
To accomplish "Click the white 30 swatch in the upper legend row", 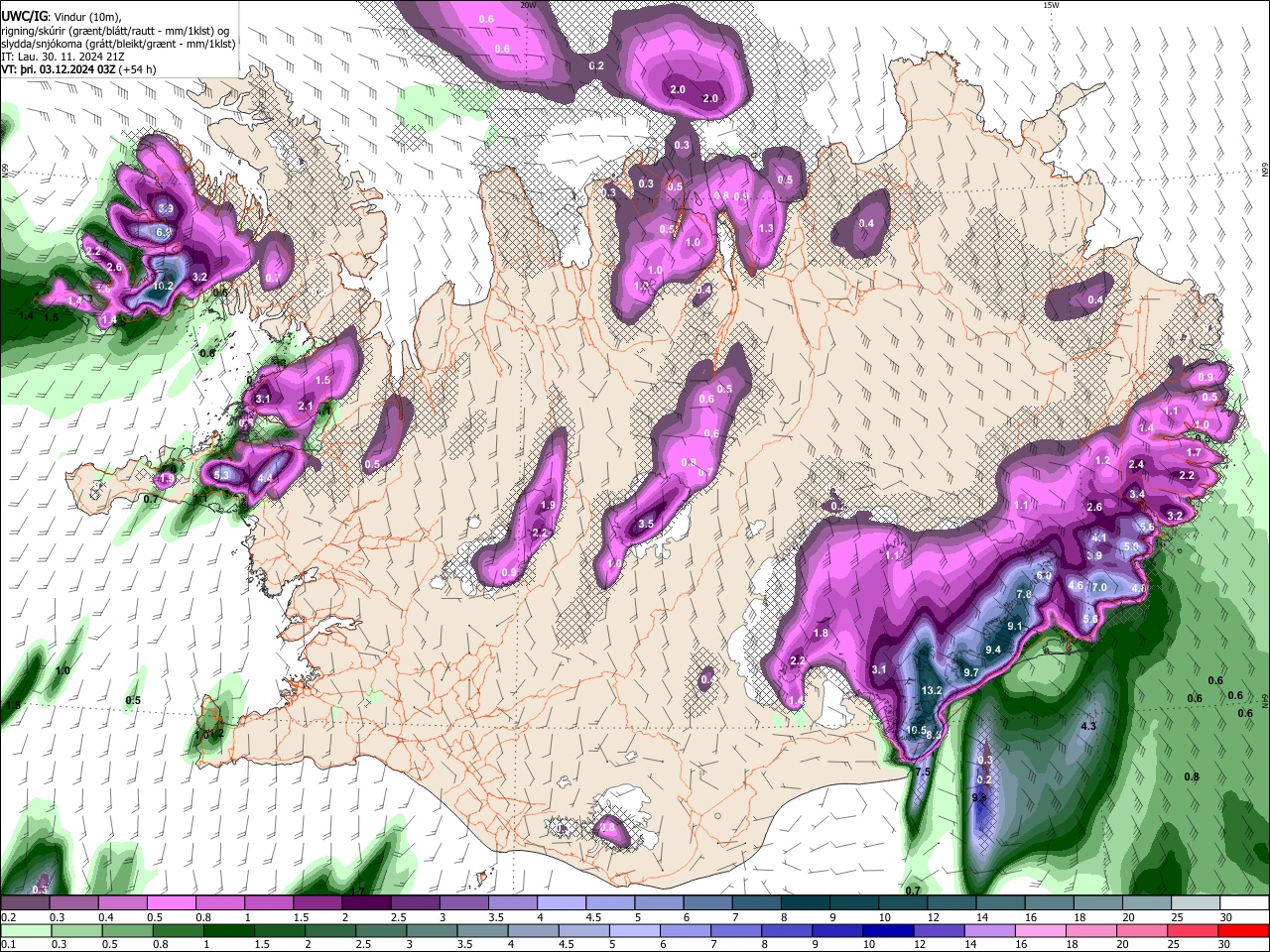I will tap(1245, 903).
